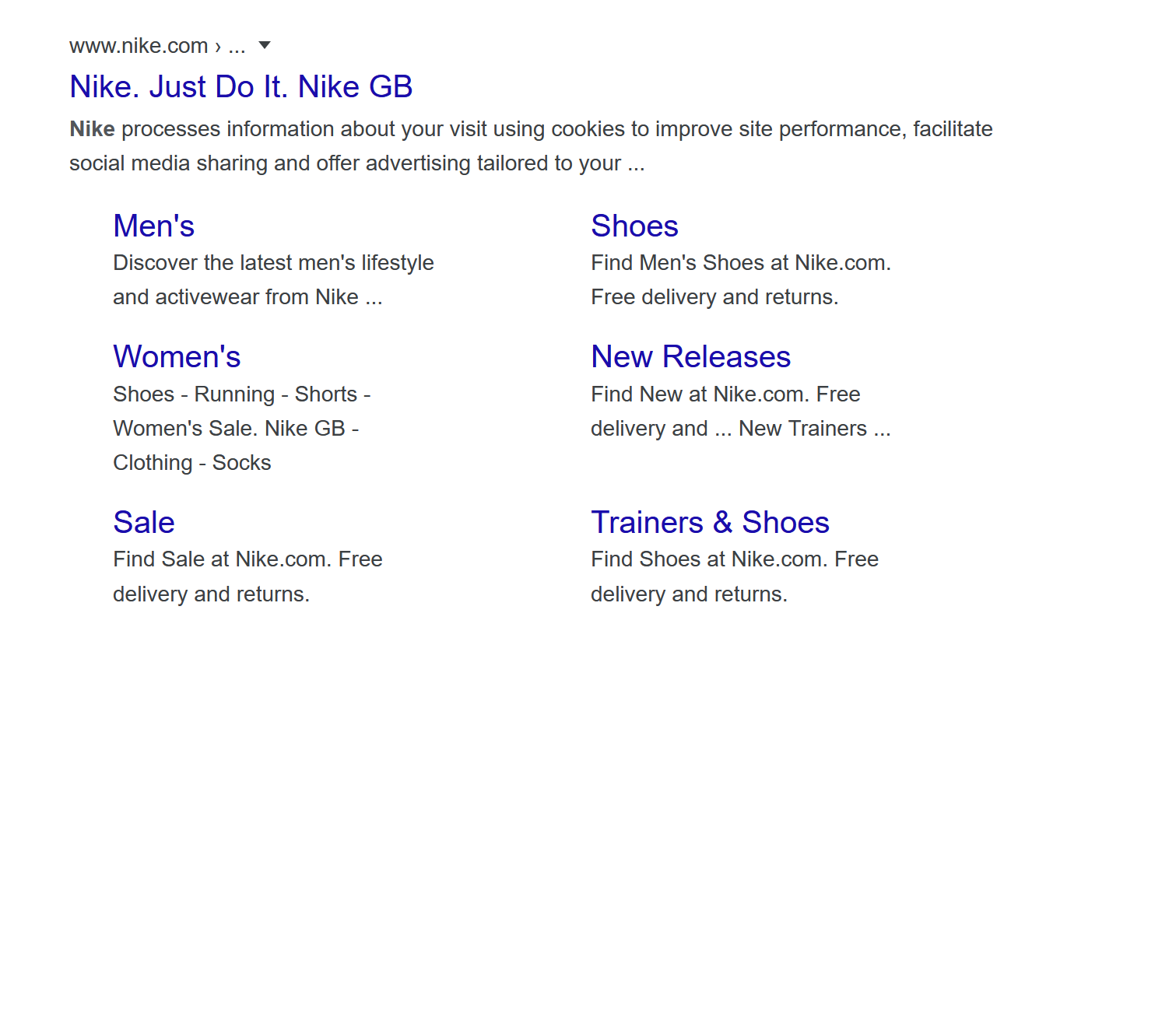Click the Sale sitelink
This screenshot has width=1176, height=1034.
click(x=144, y=522)
